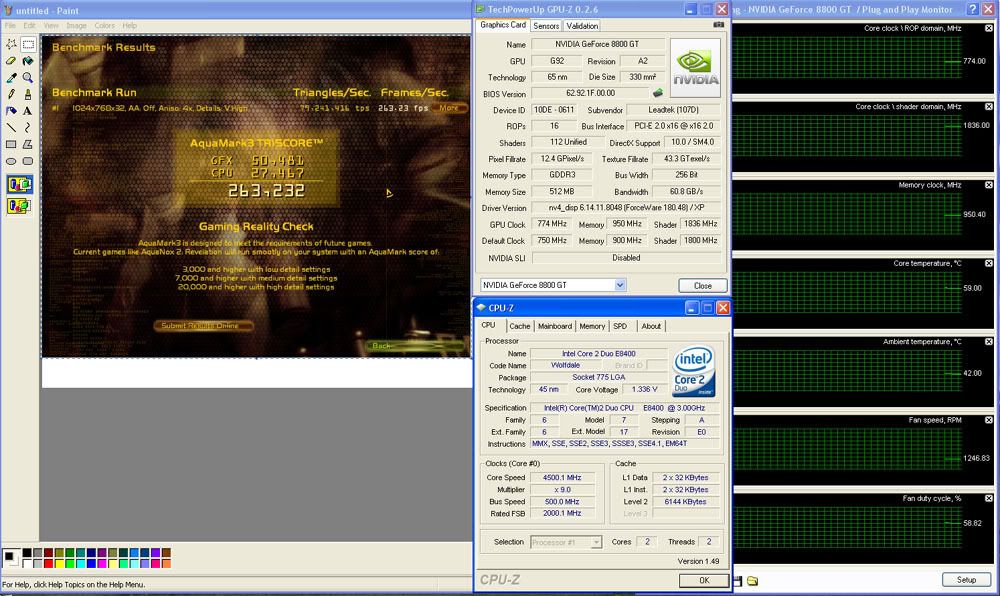Choose the straight Line tool
1000x596 pixels.
coord(11,127)
